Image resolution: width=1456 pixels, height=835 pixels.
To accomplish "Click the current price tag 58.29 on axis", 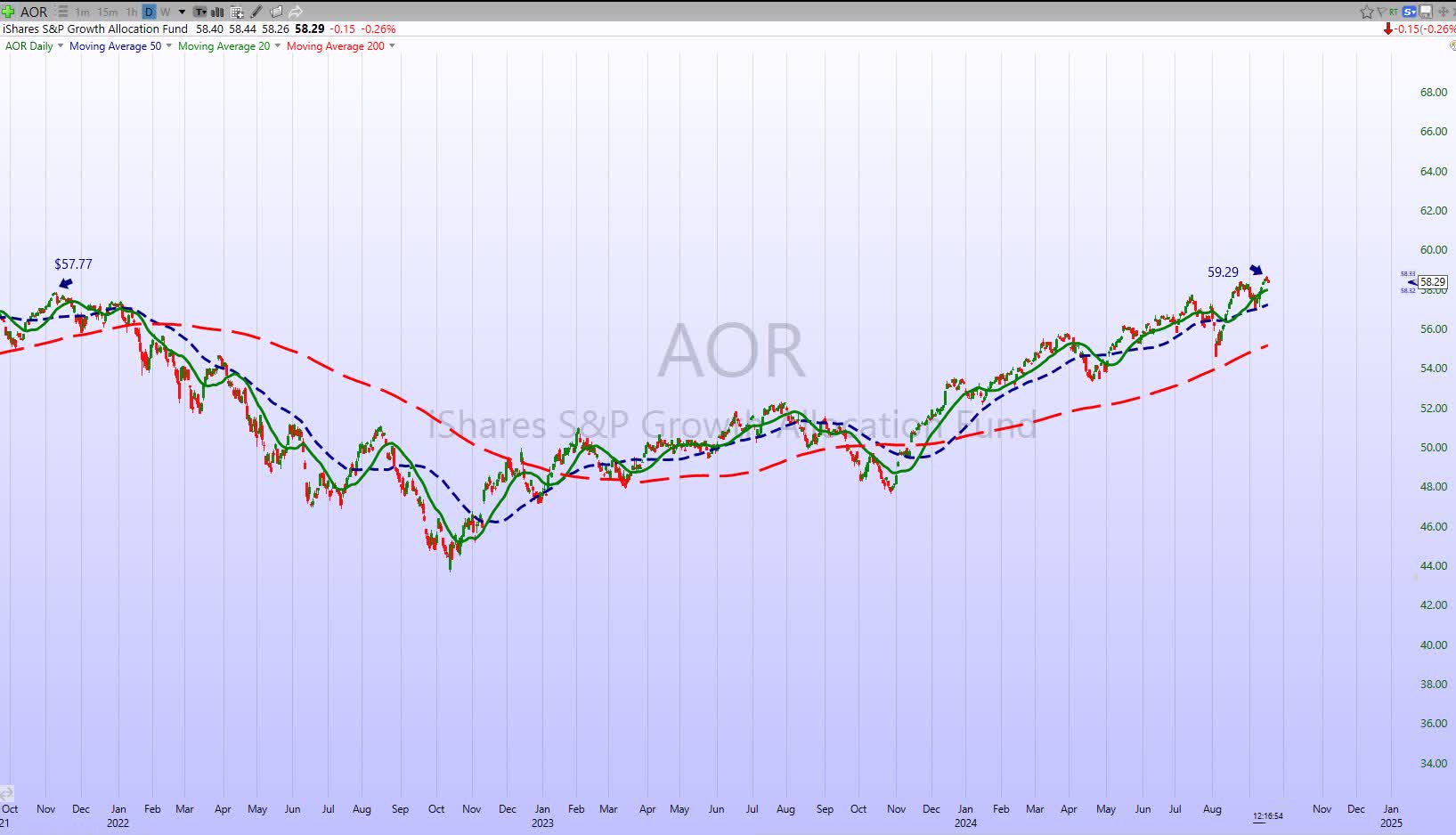I will [1433, 282].
